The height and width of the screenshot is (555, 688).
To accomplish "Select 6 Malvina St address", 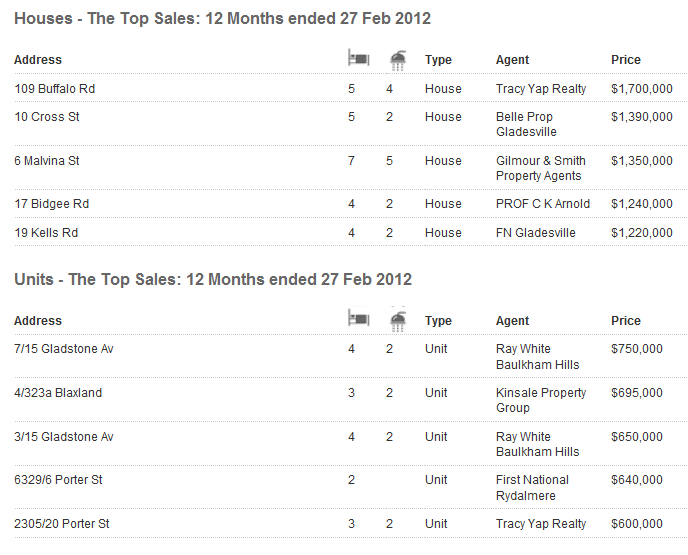I will tap(47, 161).
